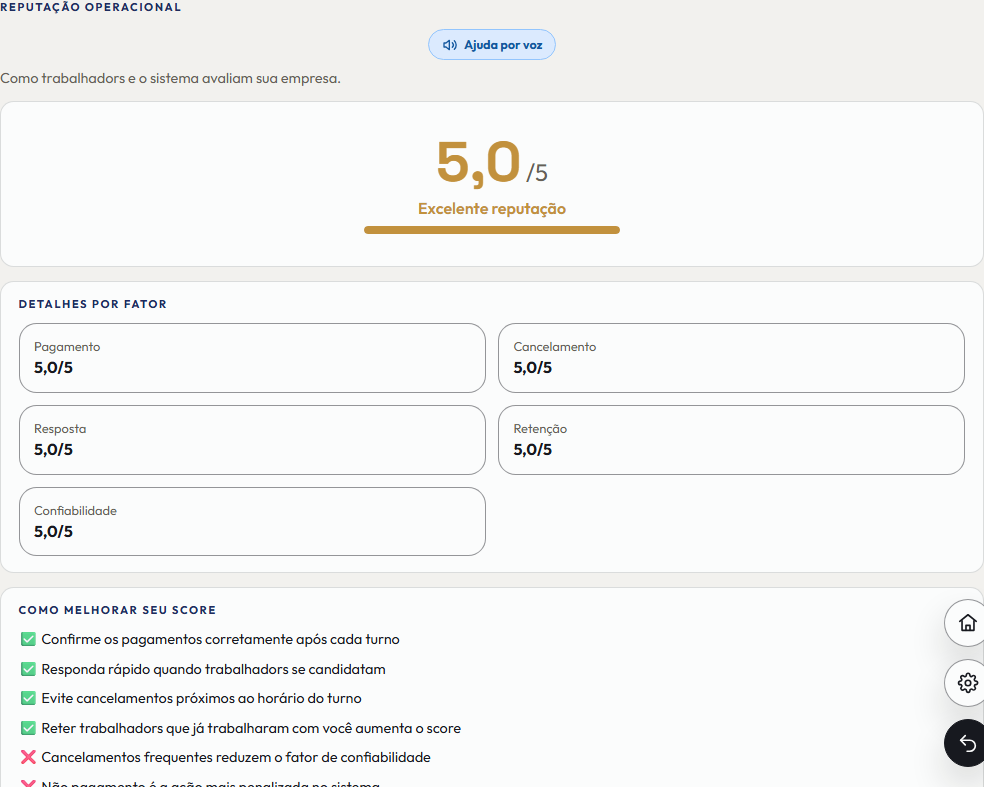984x787 pixels.
Task: Click the speaker icon in Ajuda por voz
Action: (449, 45)
